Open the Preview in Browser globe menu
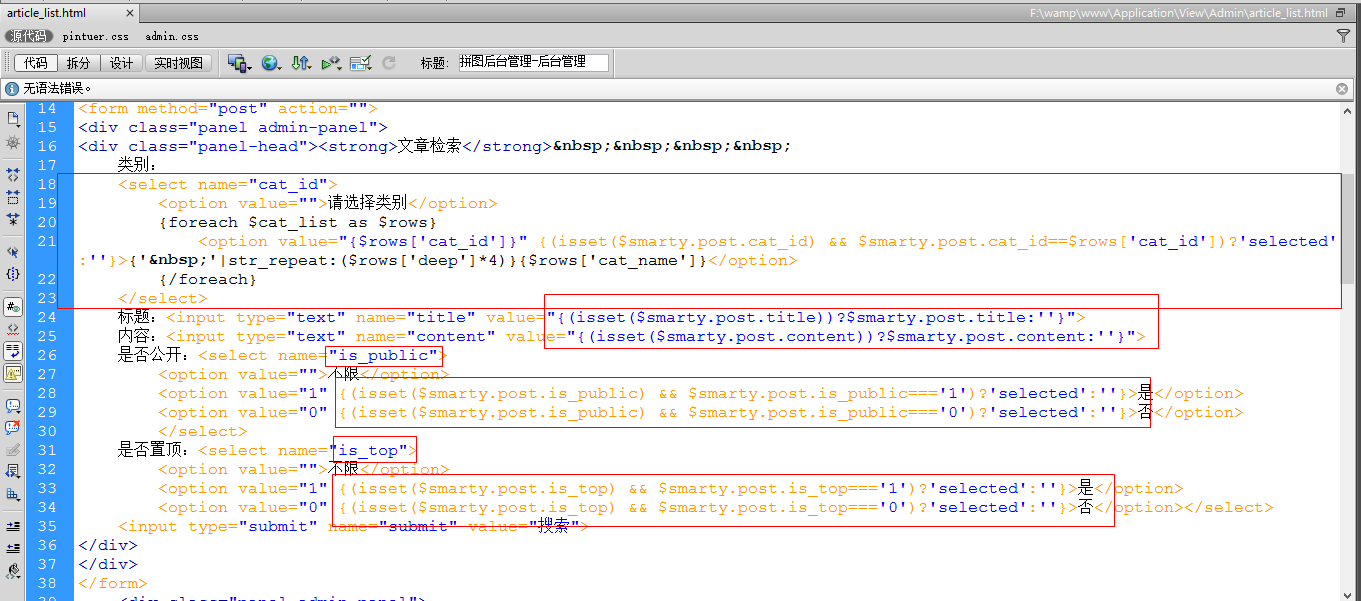 tap(270, 63)
